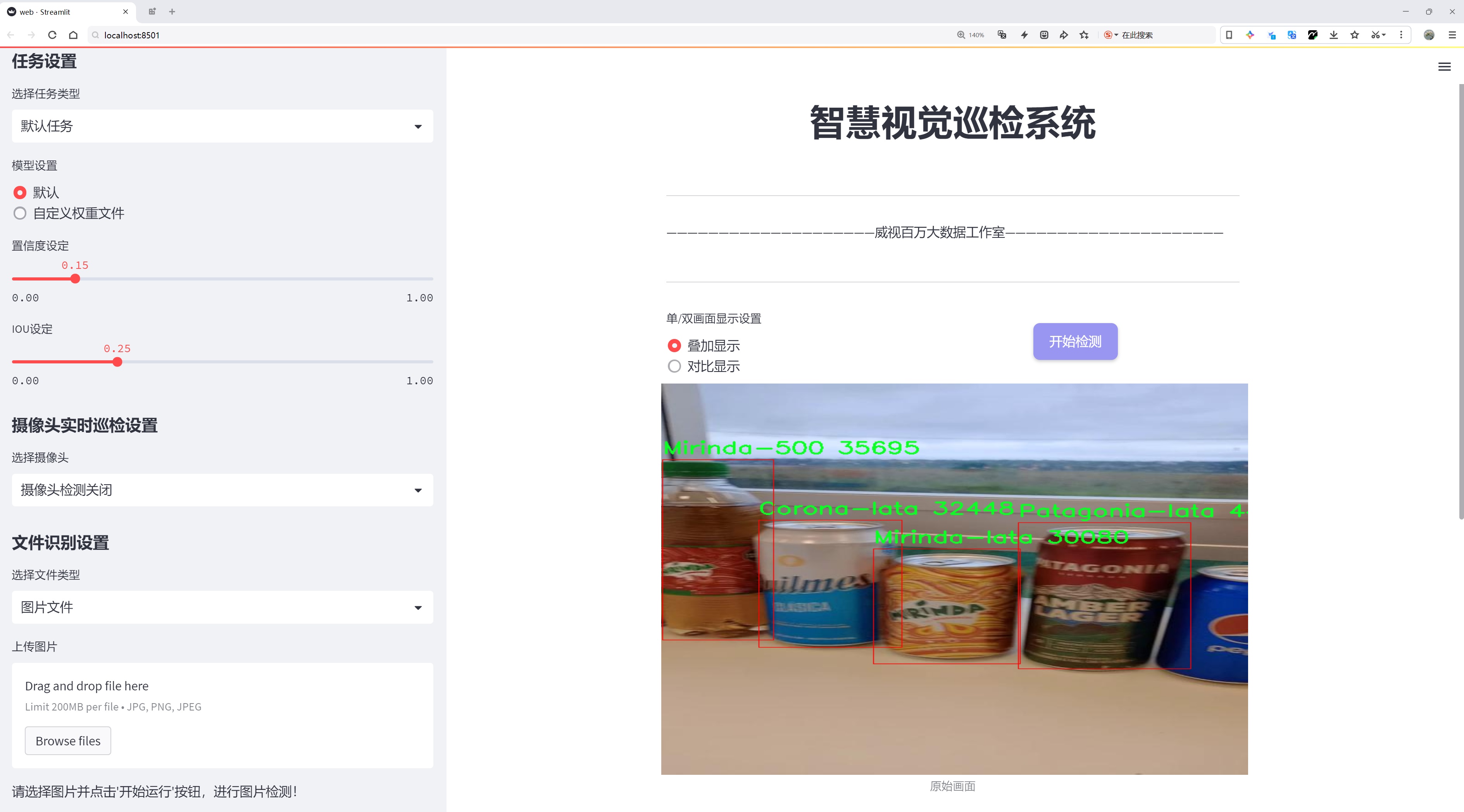Click the browser back arrow
Viewport: 1464px width, 812px height.
(x=11, y=35)
